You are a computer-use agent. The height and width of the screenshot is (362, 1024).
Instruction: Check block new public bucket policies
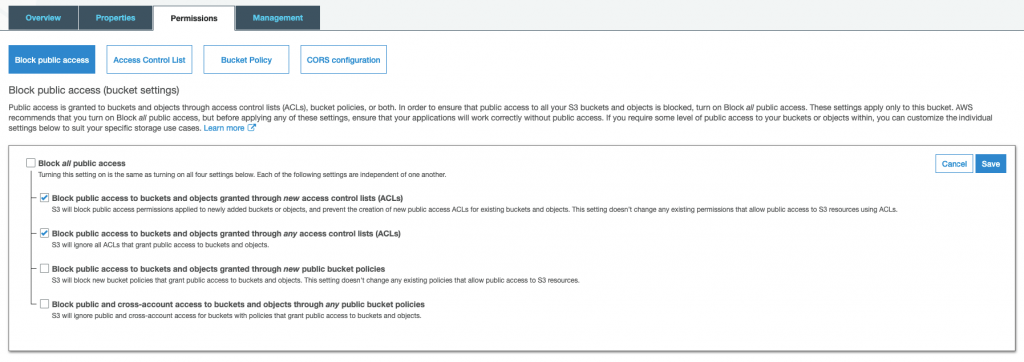pyautogui.click(x=44, y=269)
